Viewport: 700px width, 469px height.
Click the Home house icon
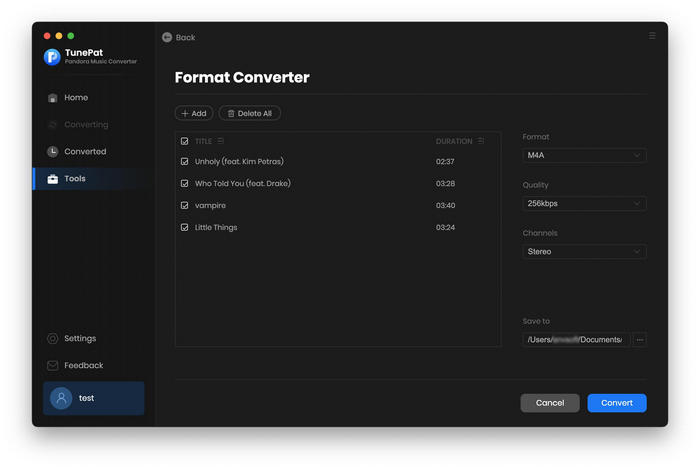[x=53, y=98]
